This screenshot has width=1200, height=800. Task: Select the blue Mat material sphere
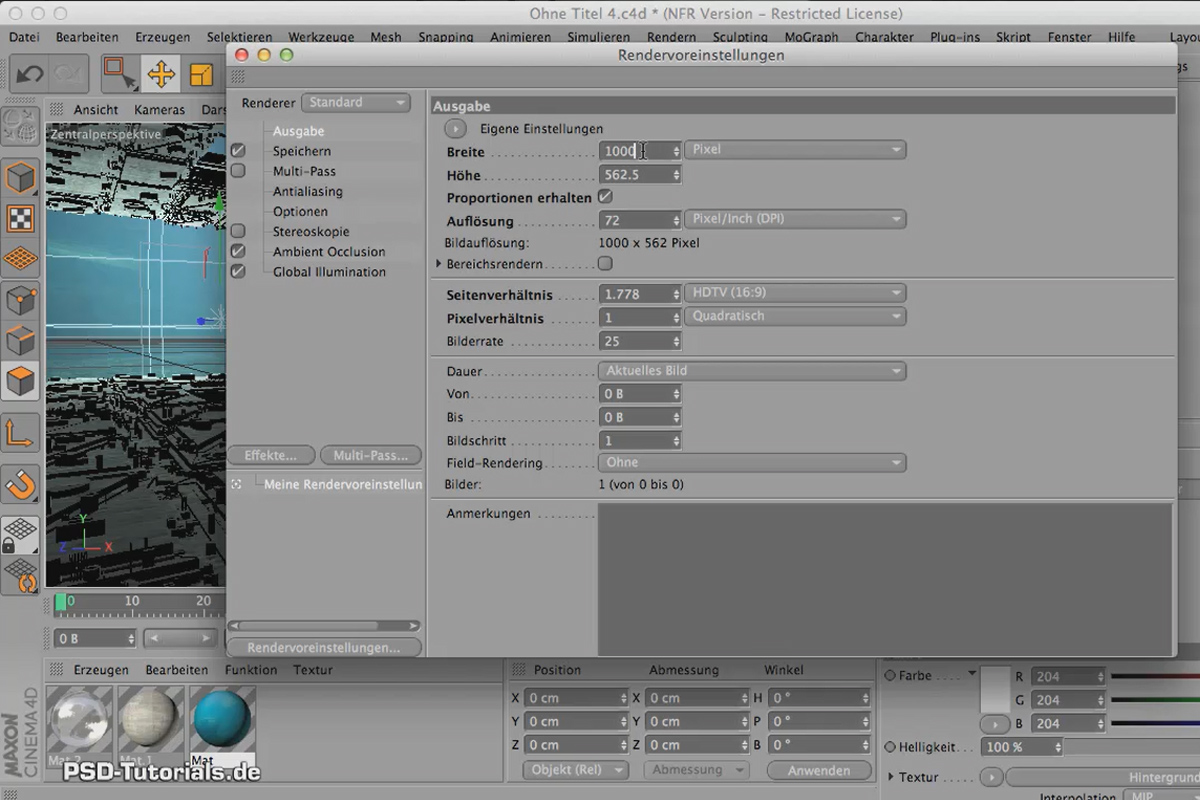point(223,721)
